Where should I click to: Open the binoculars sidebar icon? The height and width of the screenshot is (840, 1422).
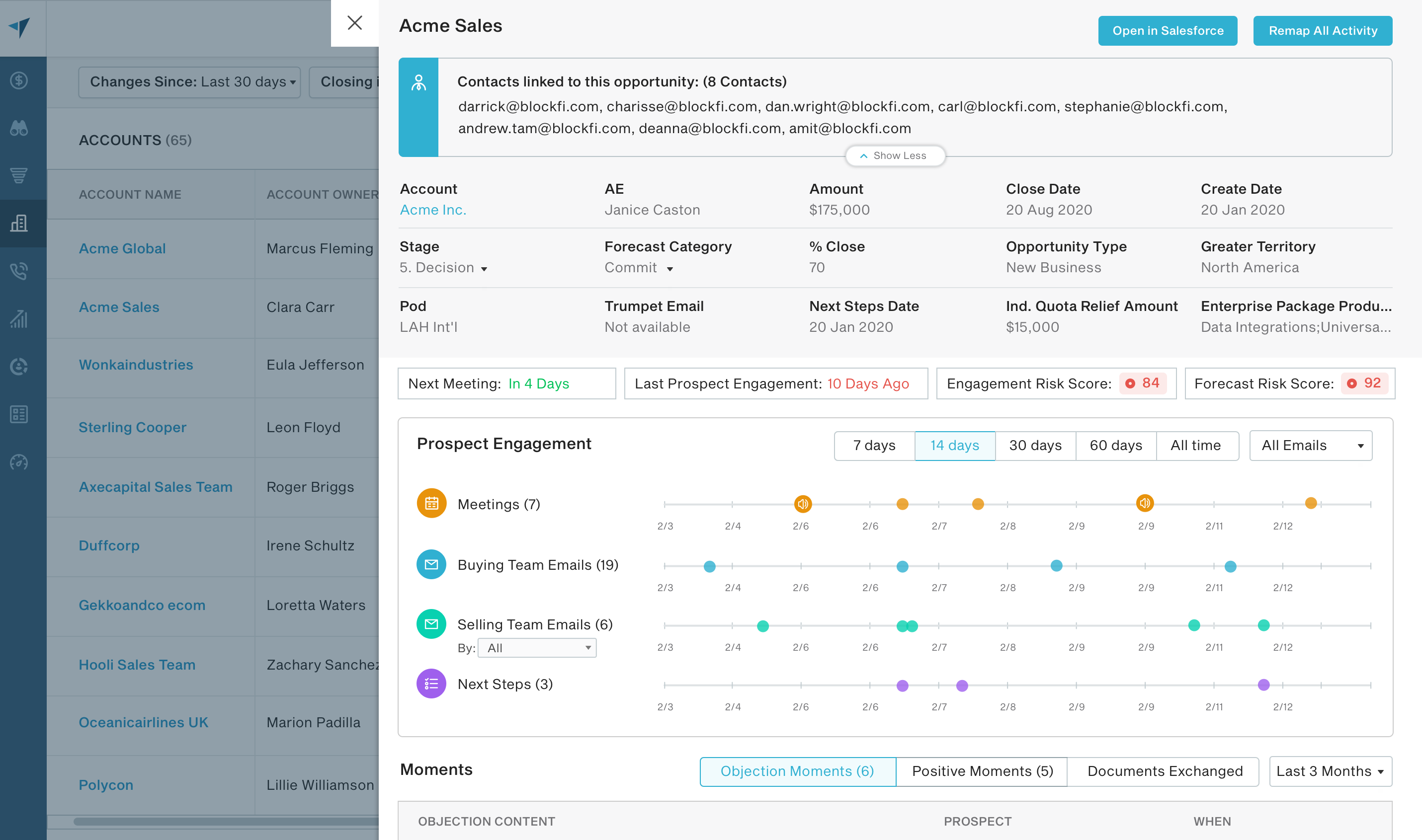[19, 128]
